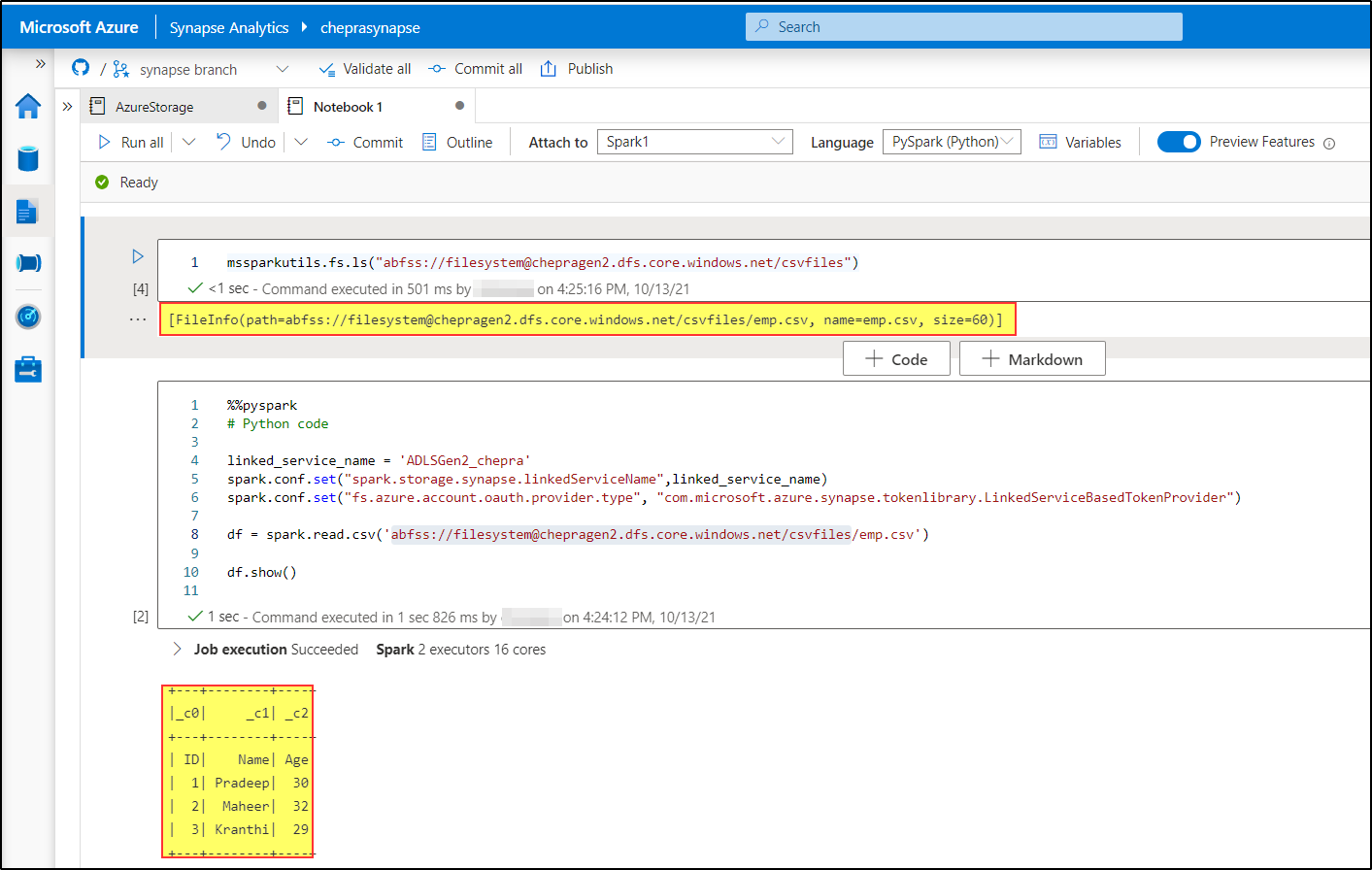Click the unsaved dot on Notebook 1 tab
Viewport: 1372px width, 870px height.
459,106
